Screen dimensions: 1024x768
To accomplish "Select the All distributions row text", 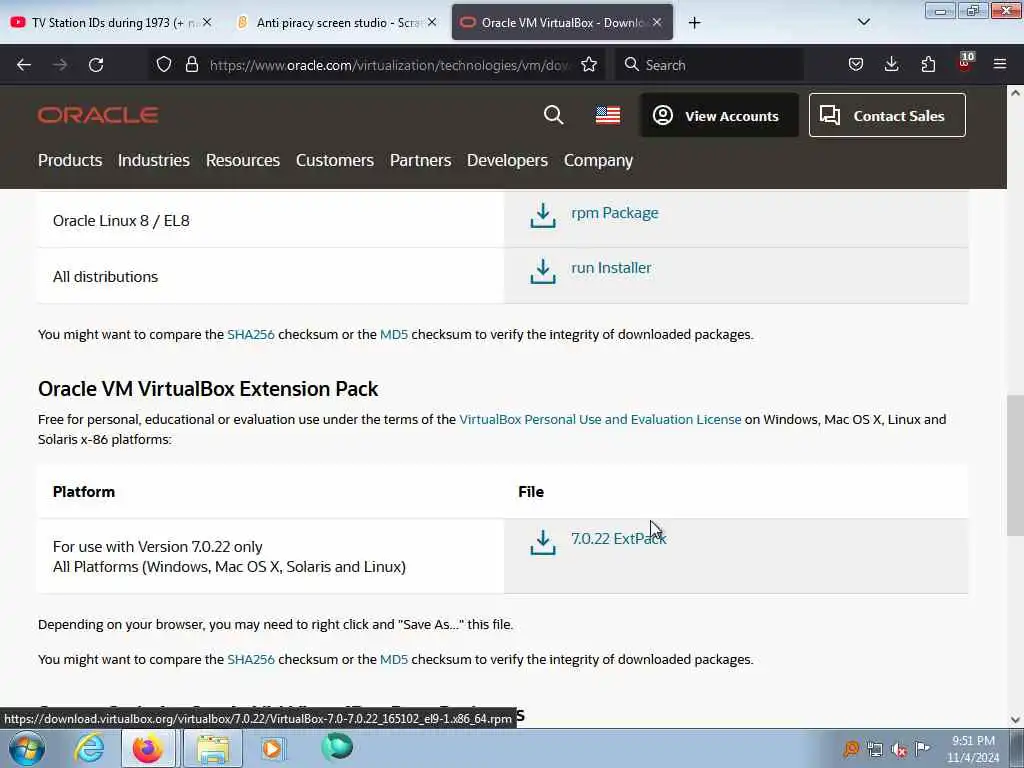I will pos(105,277).
